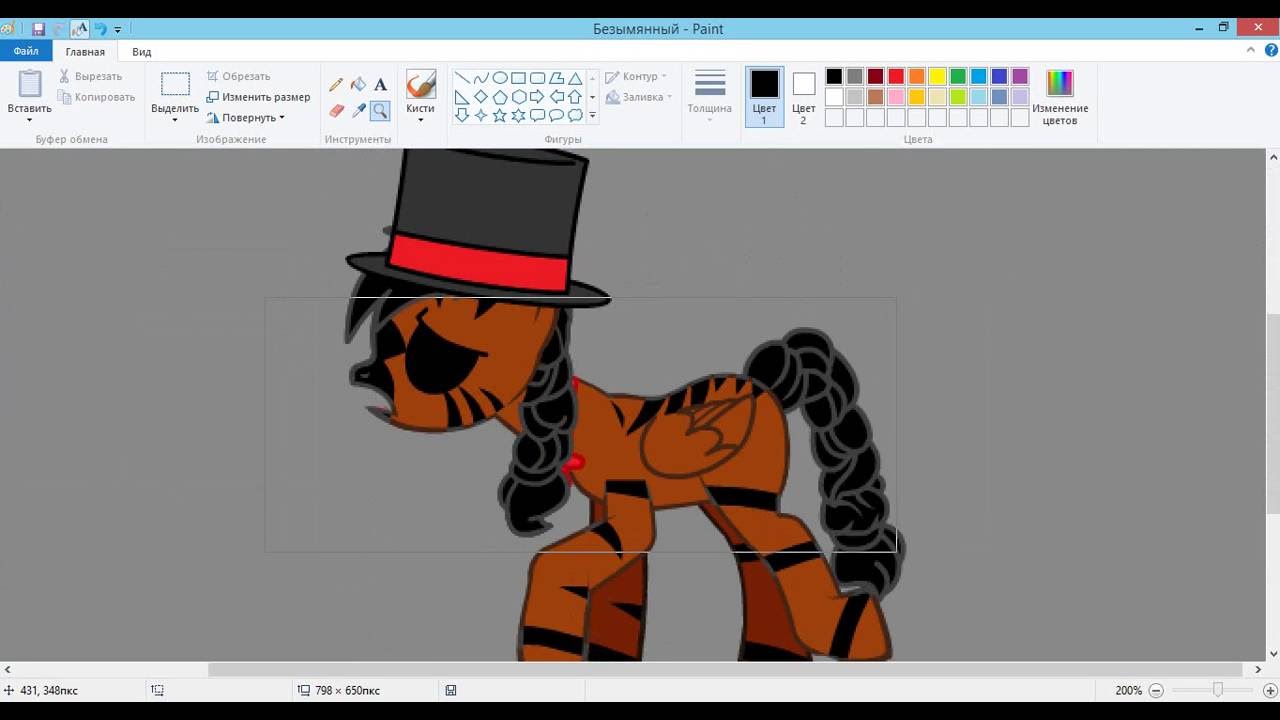Expand the shapes gallery more arrow

coord(592,116)
